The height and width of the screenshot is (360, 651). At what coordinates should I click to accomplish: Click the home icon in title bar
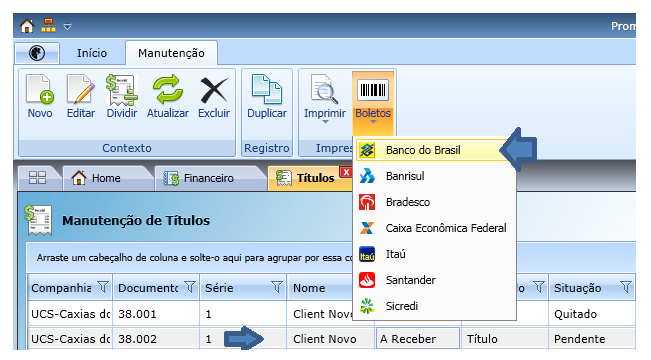point(27,26)
